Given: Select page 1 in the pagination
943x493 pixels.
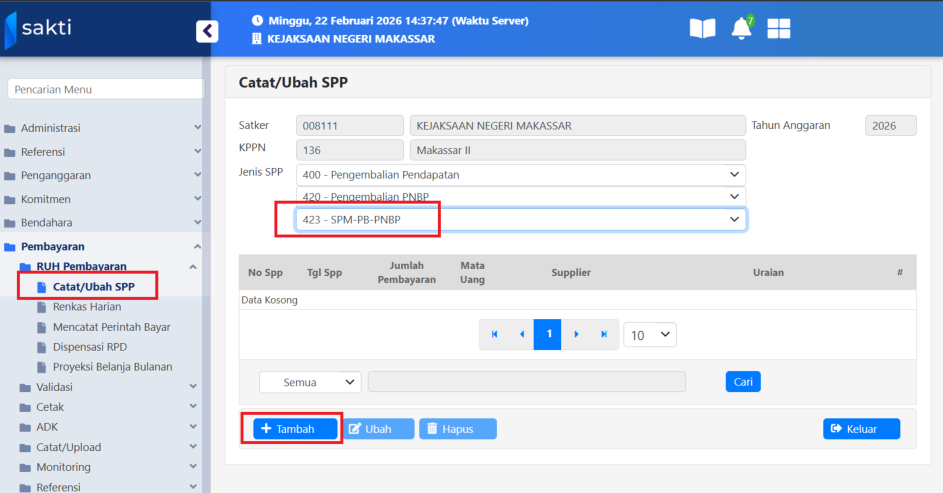Looking at the screenshot, I should 547,334.
